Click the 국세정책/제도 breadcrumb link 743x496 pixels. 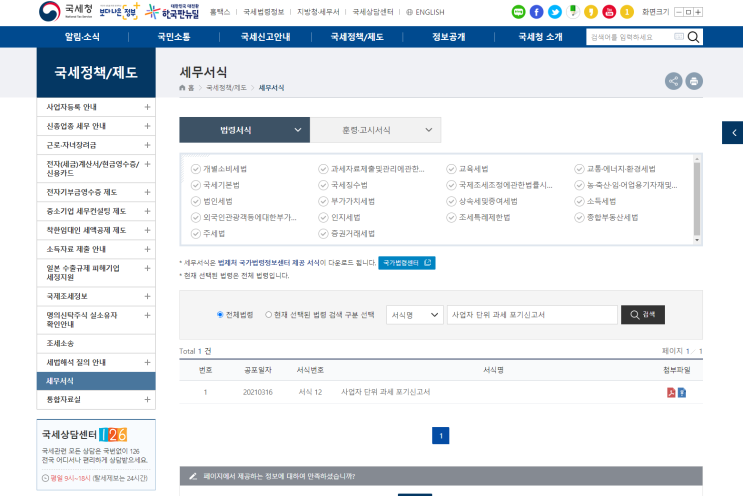point(227,88)
